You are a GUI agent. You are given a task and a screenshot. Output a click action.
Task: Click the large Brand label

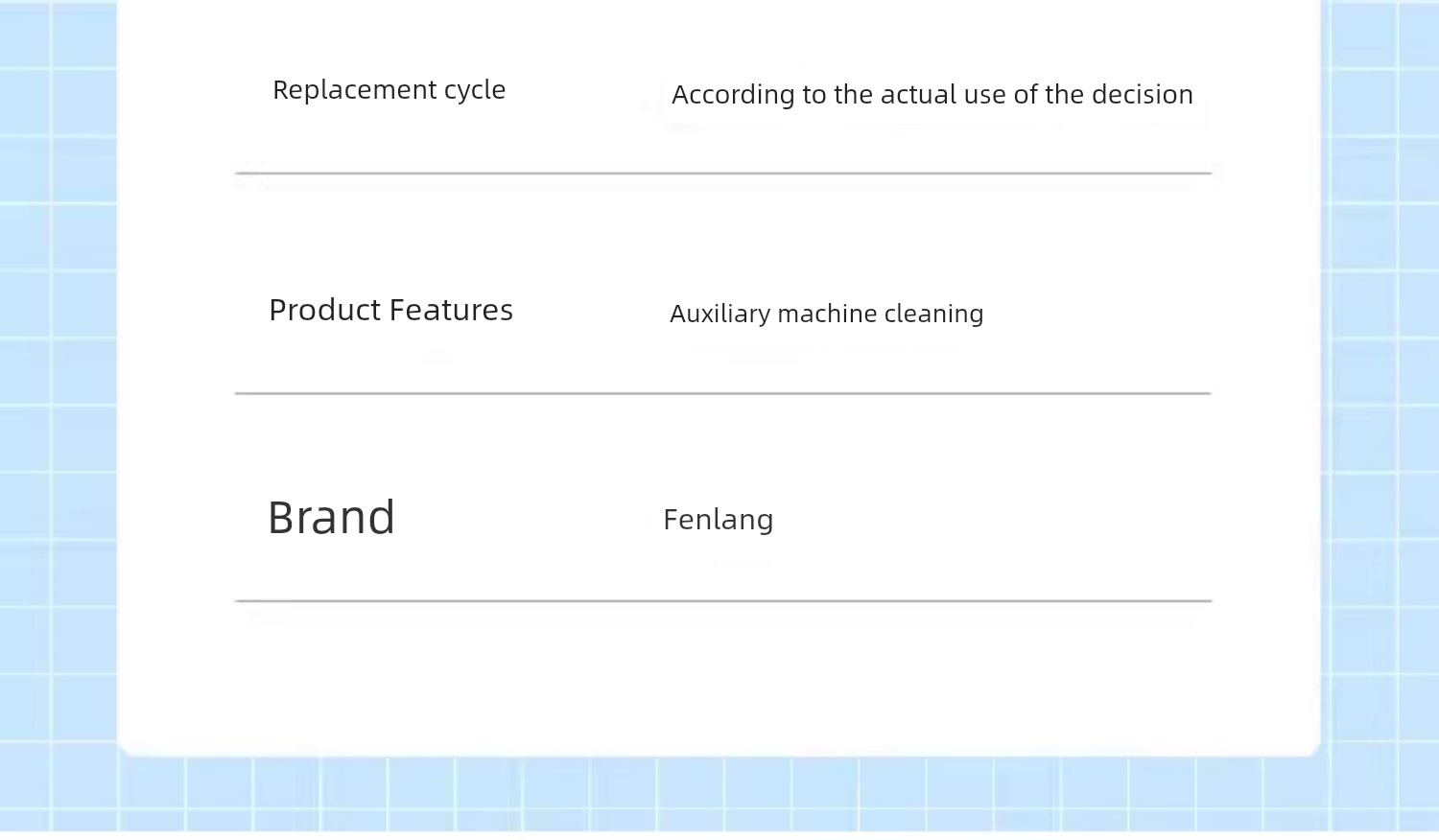[331, 518]
